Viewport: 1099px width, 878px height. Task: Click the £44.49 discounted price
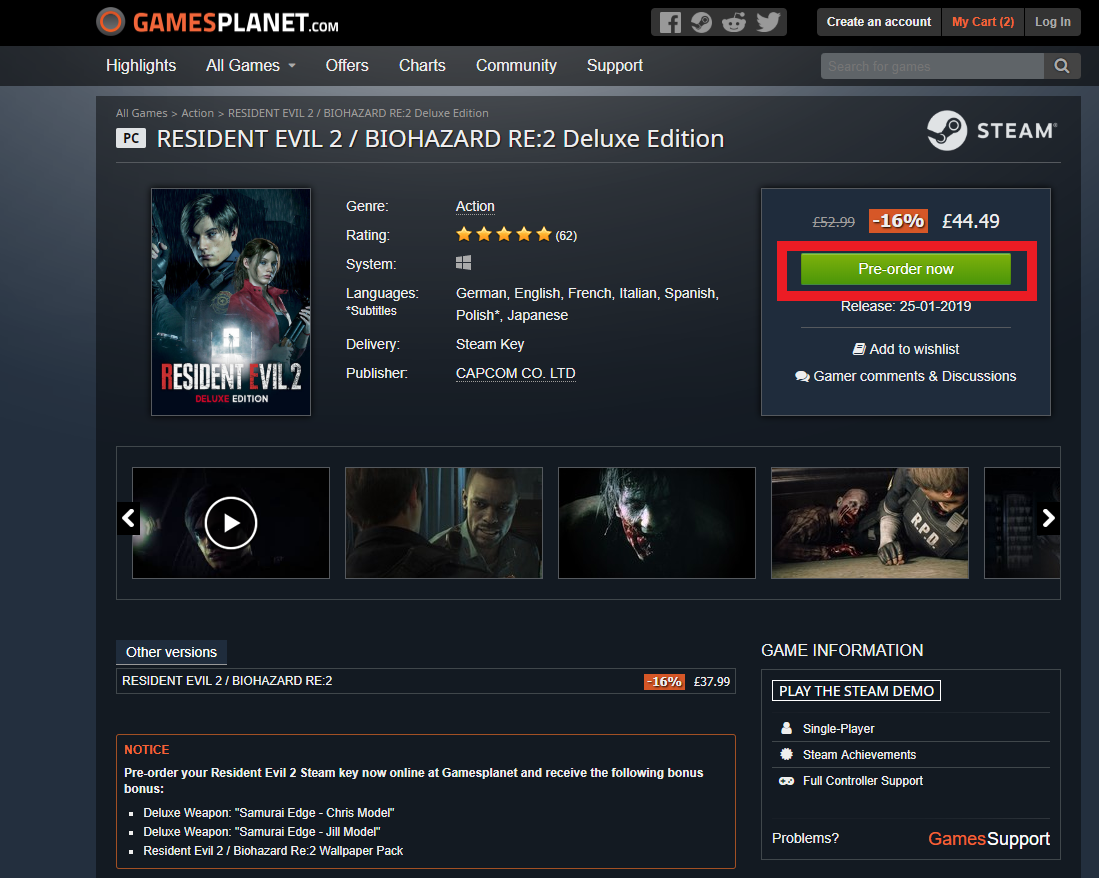[971, 221]
